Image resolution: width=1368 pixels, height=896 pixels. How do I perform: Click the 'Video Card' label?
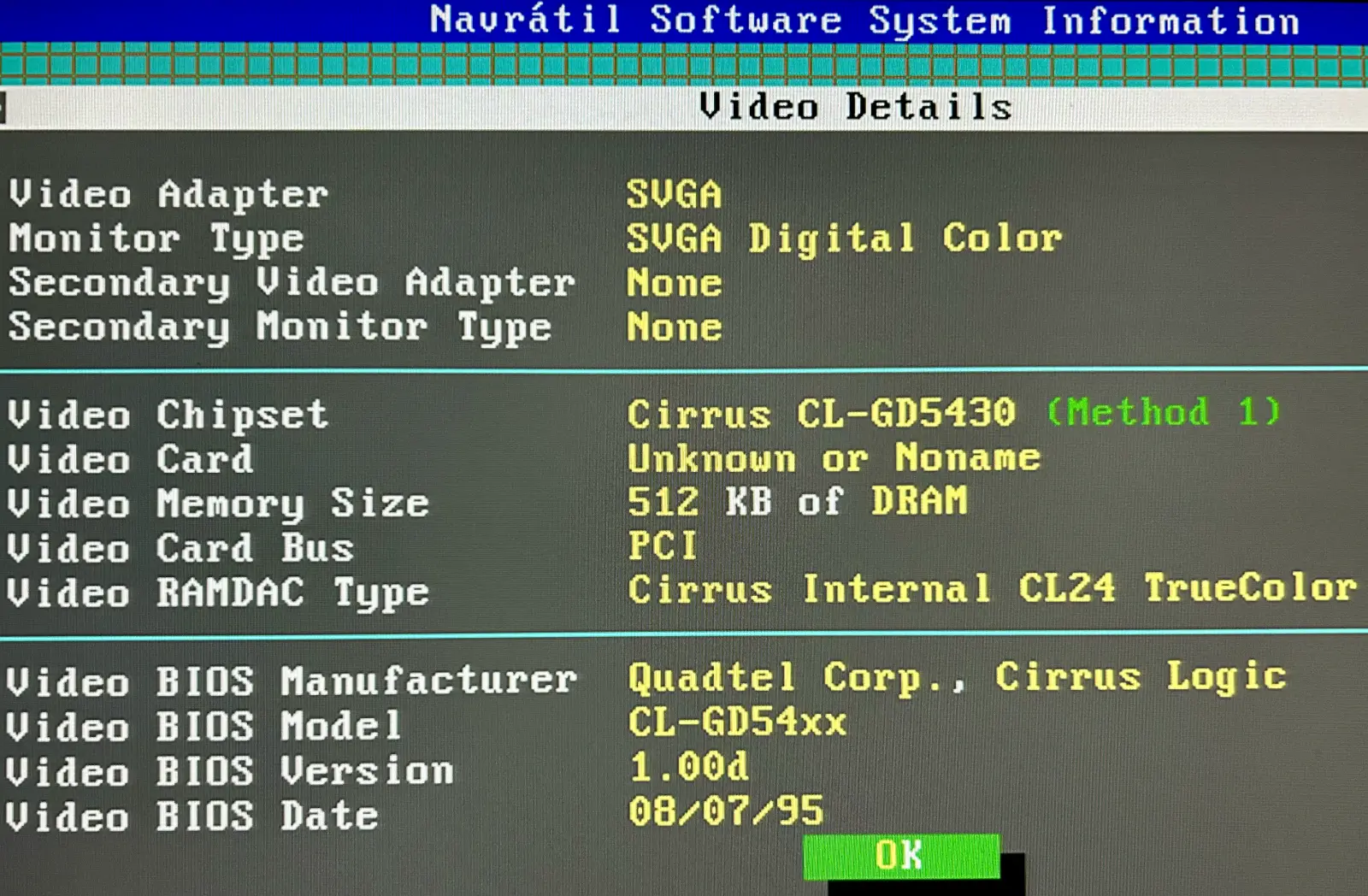click(x=131, y=460)
